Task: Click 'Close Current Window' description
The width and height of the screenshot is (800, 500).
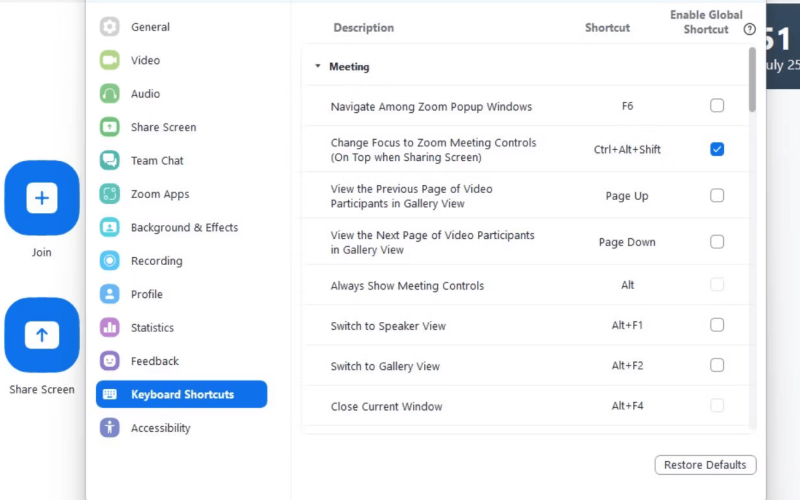Action: (386, 407)
